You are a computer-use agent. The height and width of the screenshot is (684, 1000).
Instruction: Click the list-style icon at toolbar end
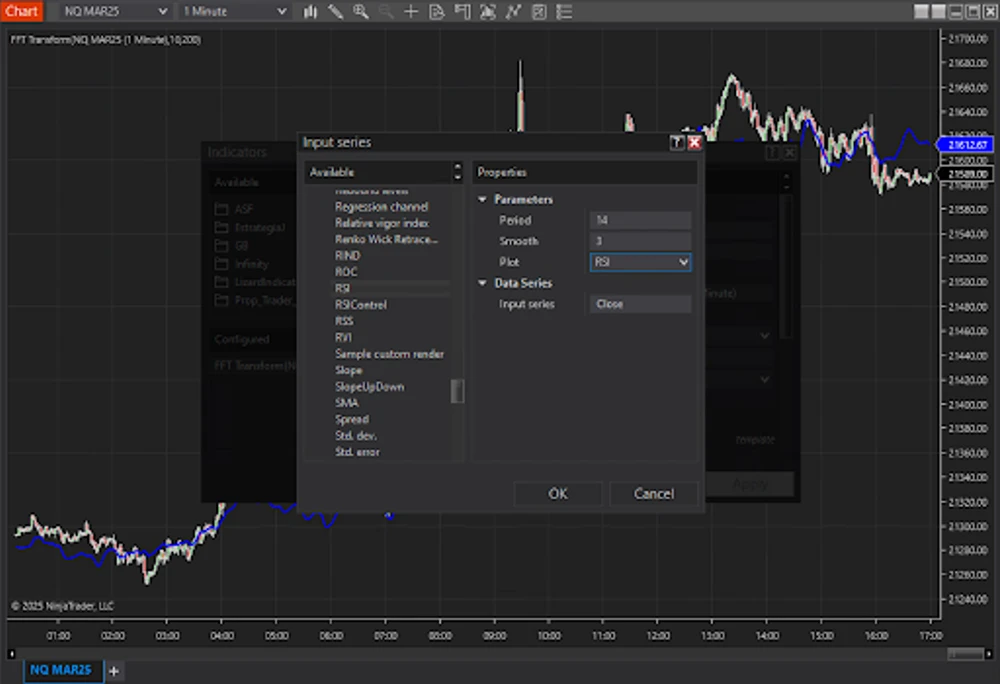tap(564, 11)
